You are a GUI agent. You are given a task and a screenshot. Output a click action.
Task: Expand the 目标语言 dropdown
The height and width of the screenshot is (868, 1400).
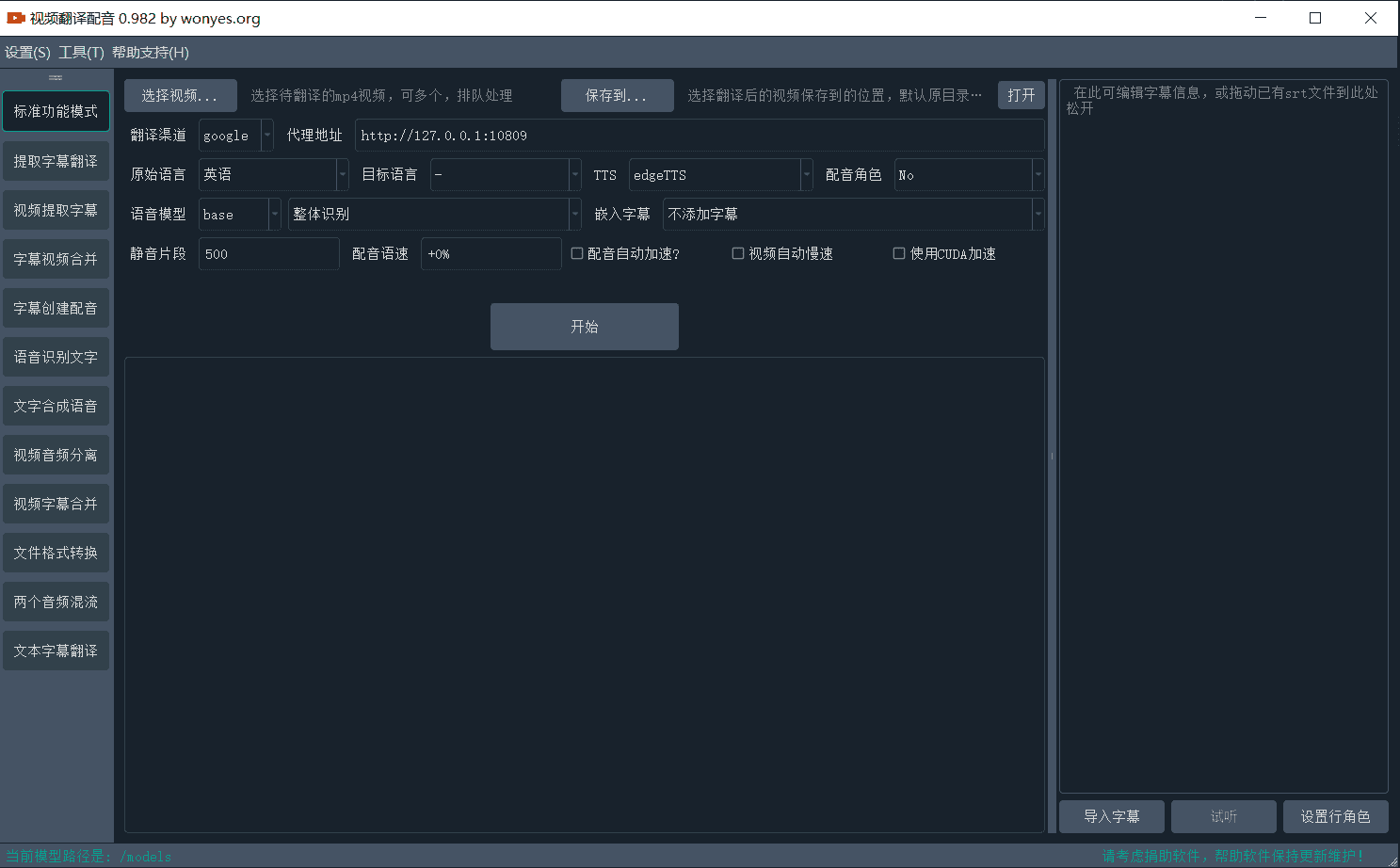(x=506, y=175)
